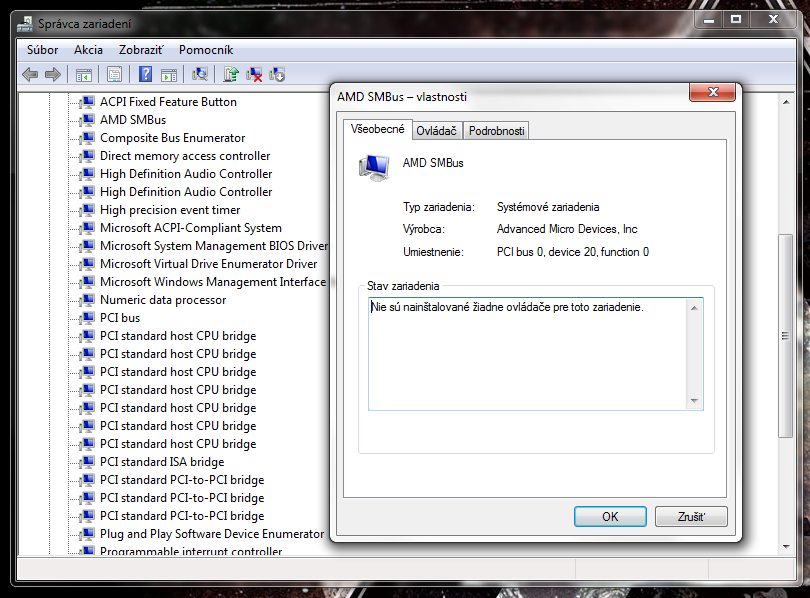Click the 'Advanced Micro Devices, Inc' manufacturer value
Screen dimensions: 810x598
[567, 229]
